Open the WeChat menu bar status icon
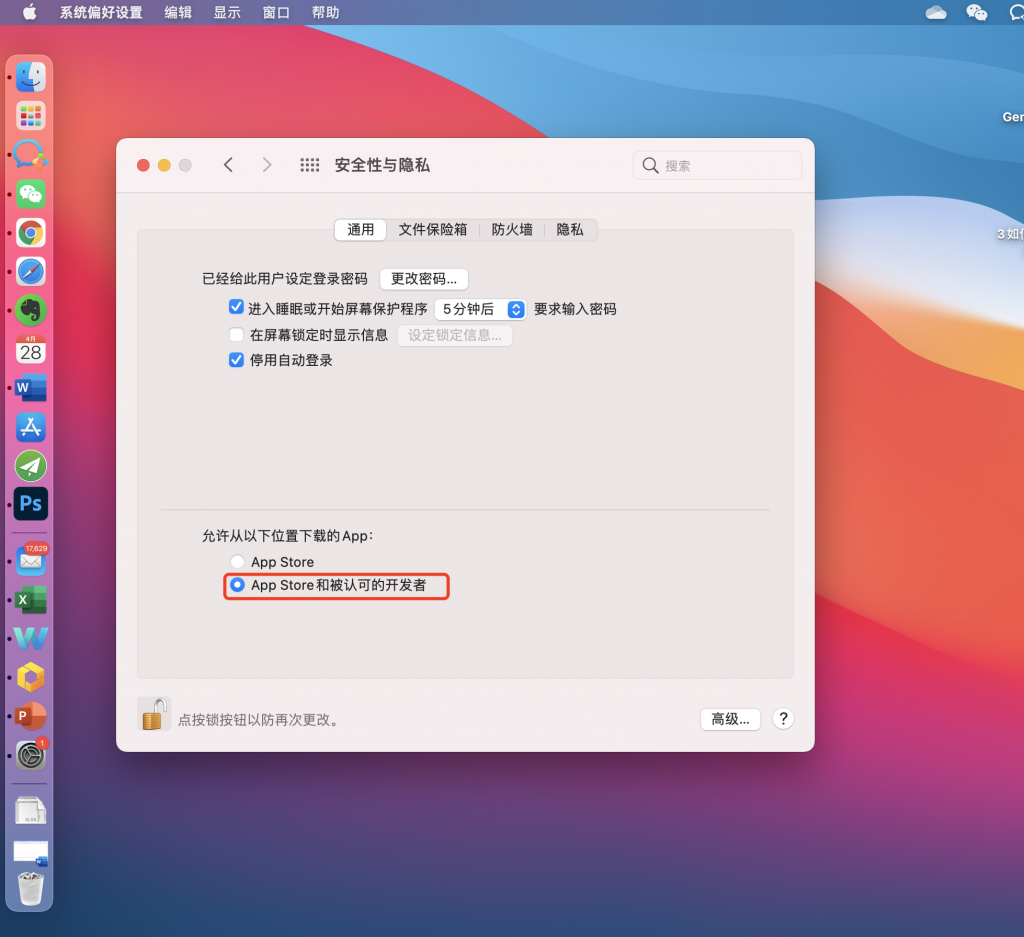The height and width of the screenshot is (937, 1024). pos(976,12)
